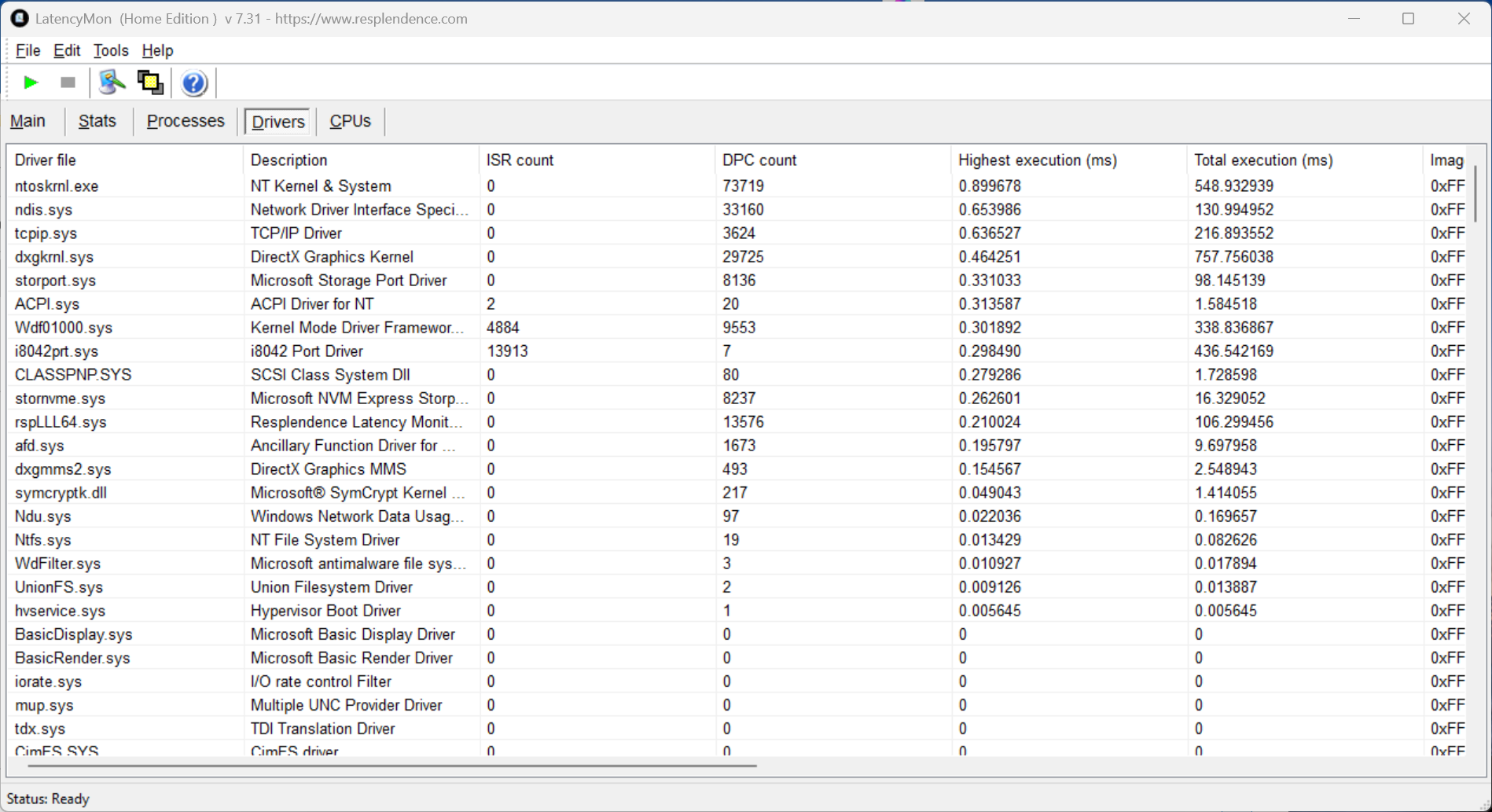Viewport: 1492px width, 812px height.
Task: Click ISR count value 4884
Action: [x=503, y=328]
